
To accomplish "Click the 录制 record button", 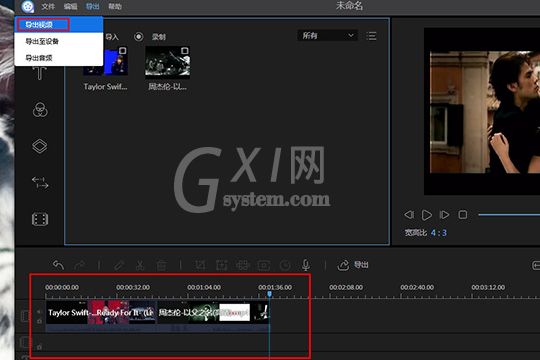I will [150, 37].
